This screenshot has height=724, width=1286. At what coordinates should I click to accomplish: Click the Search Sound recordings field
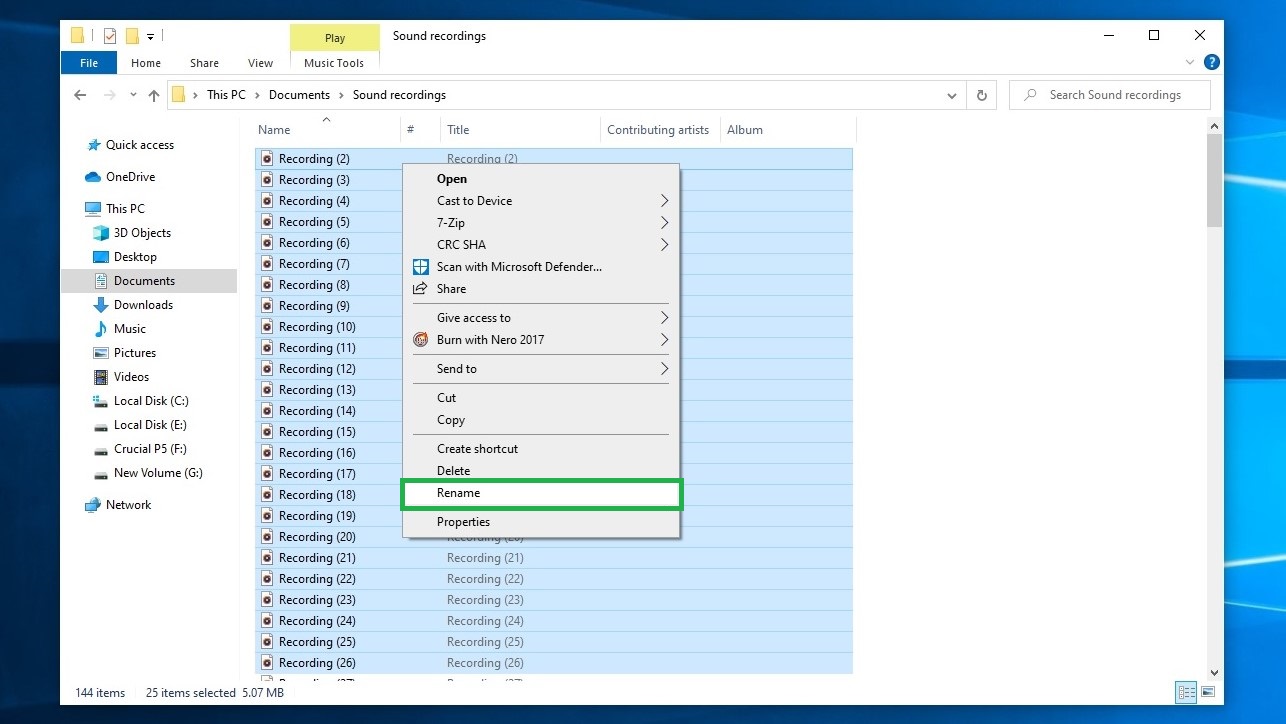1110,95
